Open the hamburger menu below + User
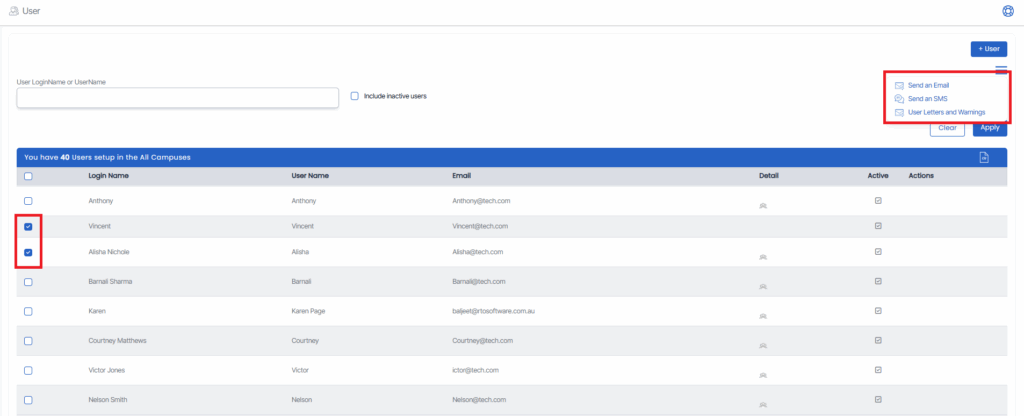This screenshot has height=416, width=1024. [x=1001, y=70]
